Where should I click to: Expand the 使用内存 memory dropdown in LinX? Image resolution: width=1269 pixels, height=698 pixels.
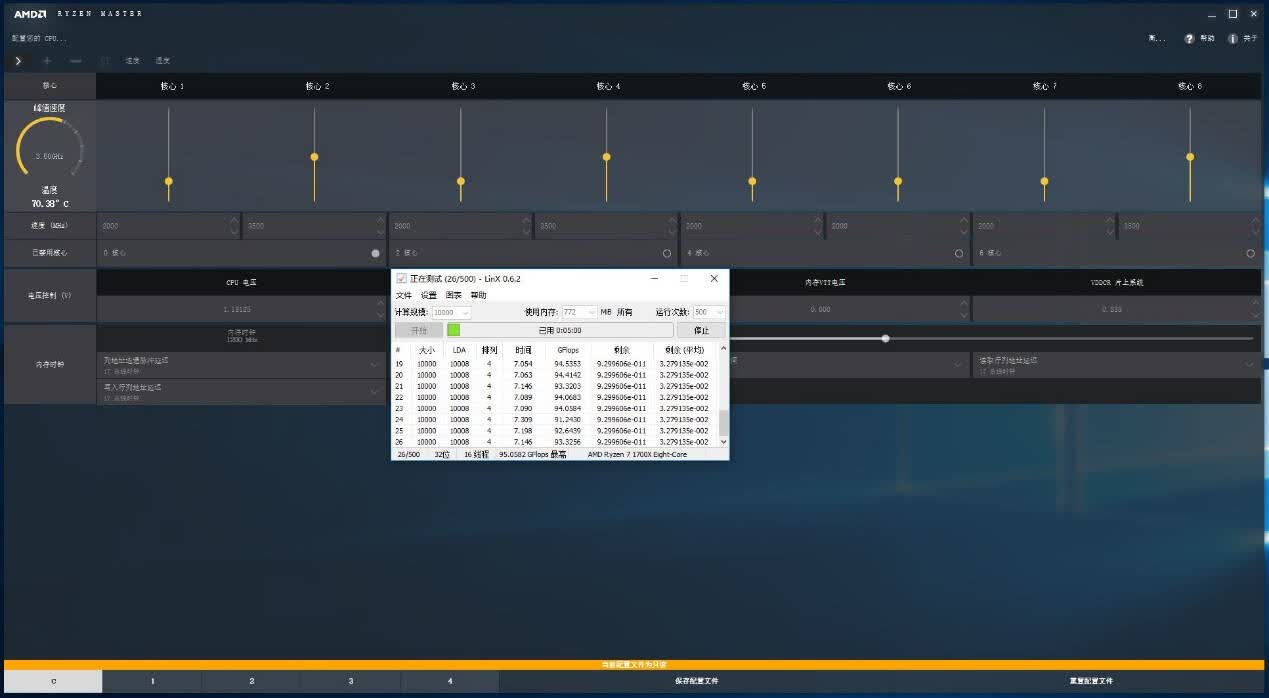coord(579,312)
